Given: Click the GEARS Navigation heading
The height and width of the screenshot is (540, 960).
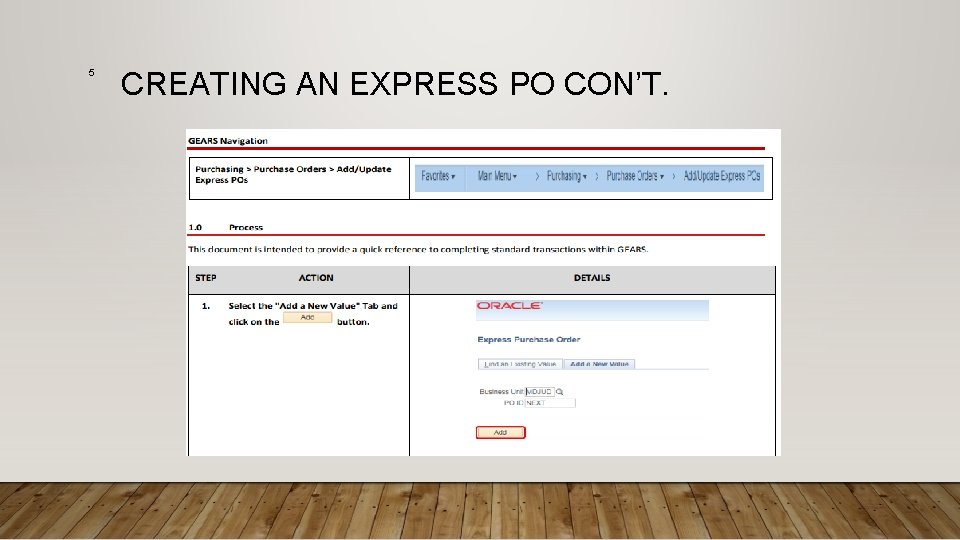Looking at the screenshot, I should pos(228,141).
